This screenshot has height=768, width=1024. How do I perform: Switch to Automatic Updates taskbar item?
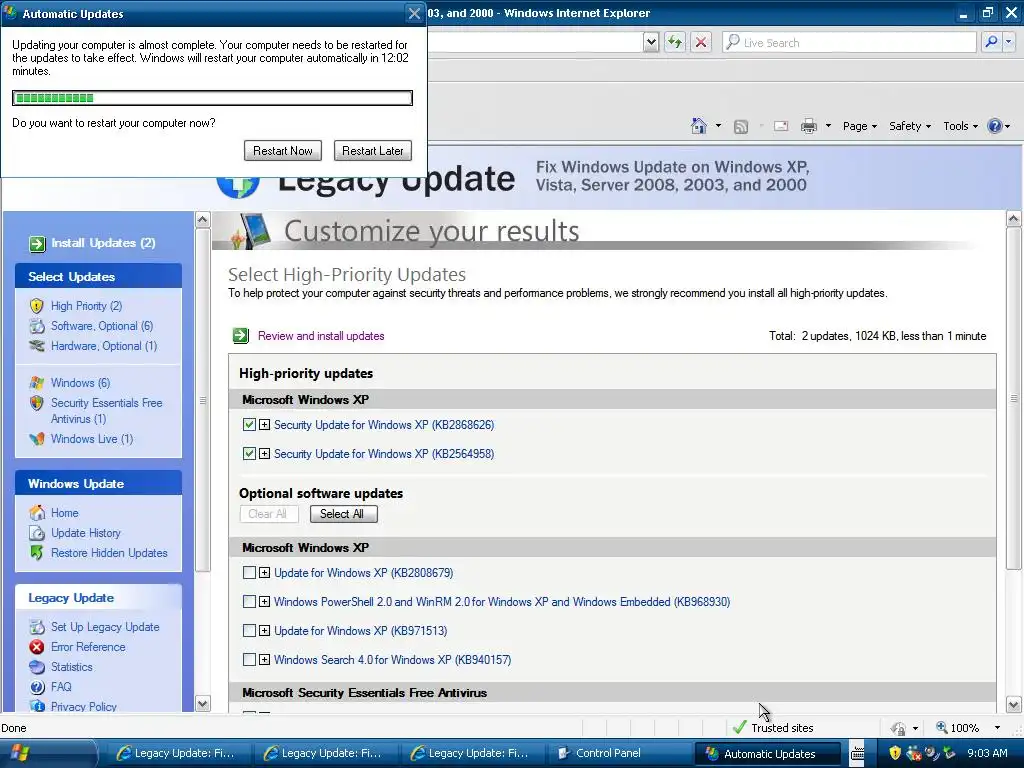click(x=767, y=753)
